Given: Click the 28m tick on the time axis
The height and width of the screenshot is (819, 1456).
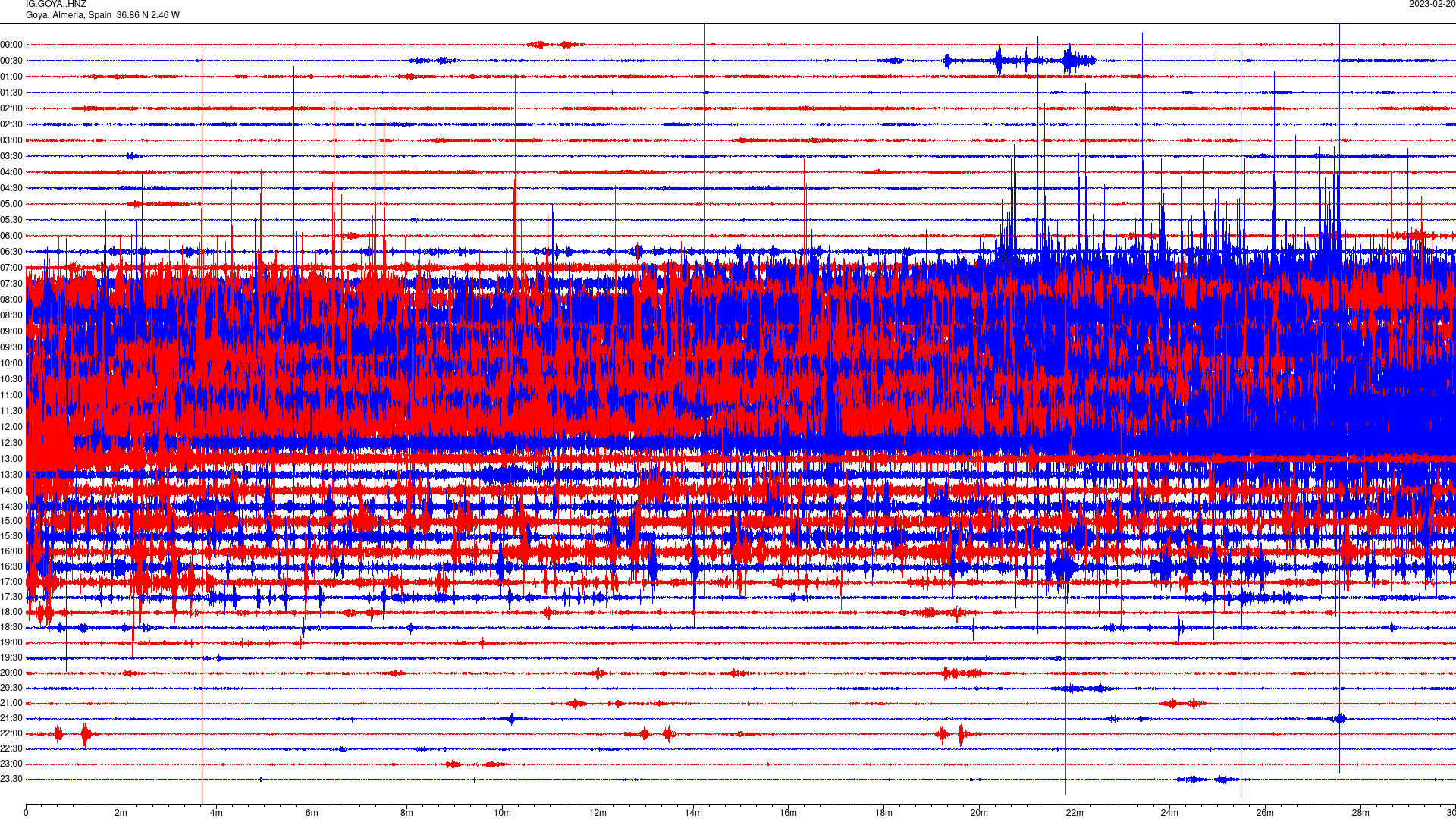Looking at the screenshot, I should [x=1360, y=813].
